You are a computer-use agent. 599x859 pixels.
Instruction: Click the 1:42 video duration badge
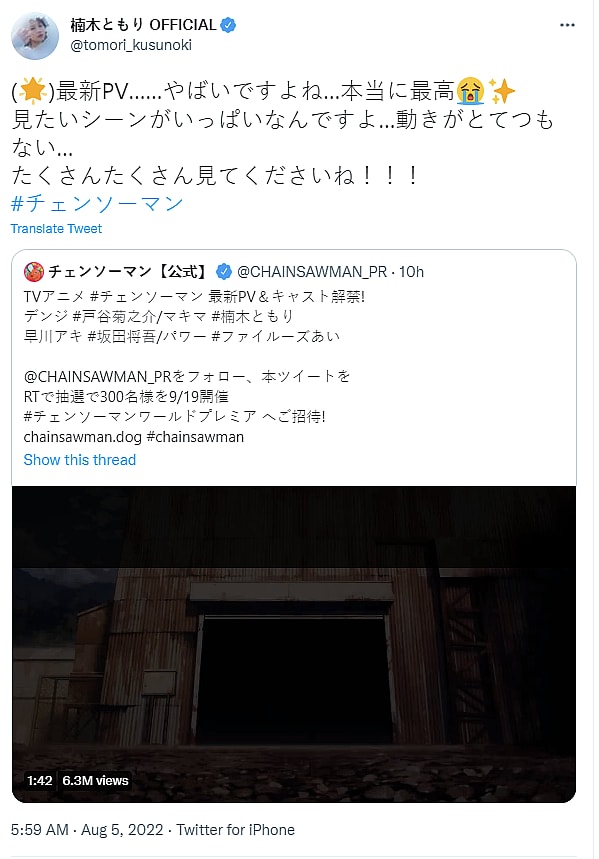(x=39, y=781)
